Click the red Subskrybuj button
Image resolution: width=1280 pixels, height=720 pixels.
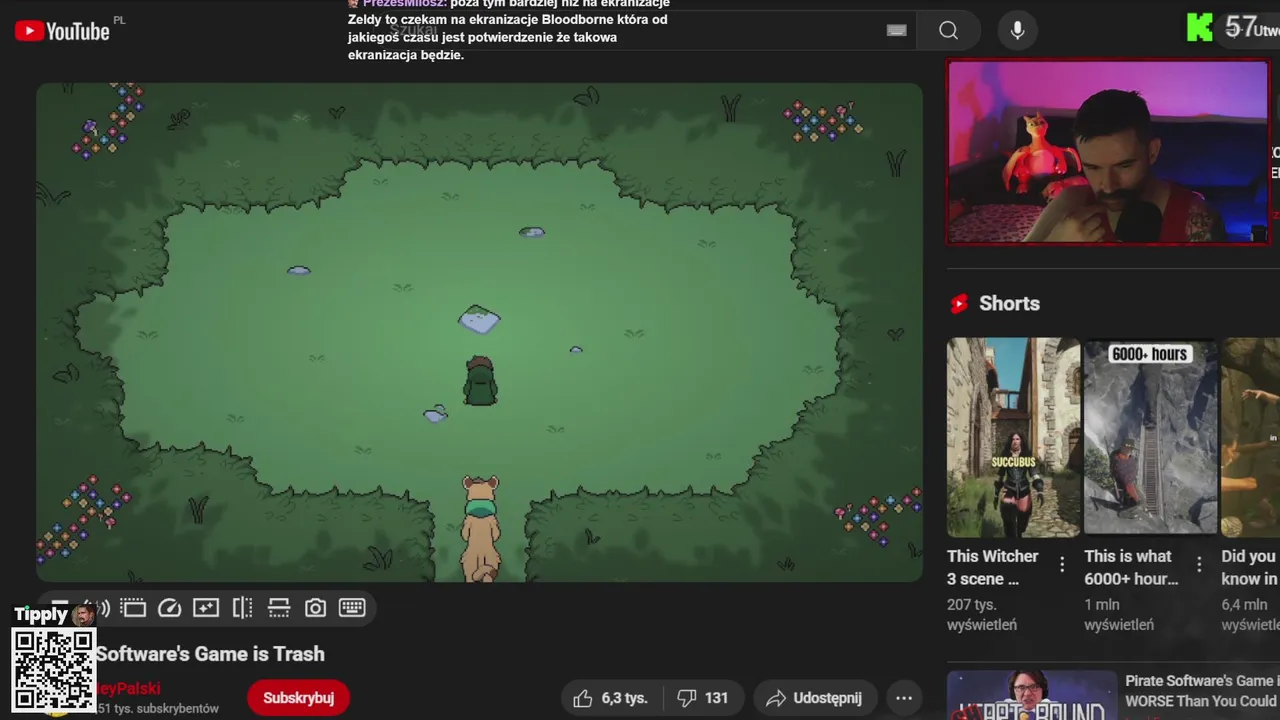tap(298, 698)
